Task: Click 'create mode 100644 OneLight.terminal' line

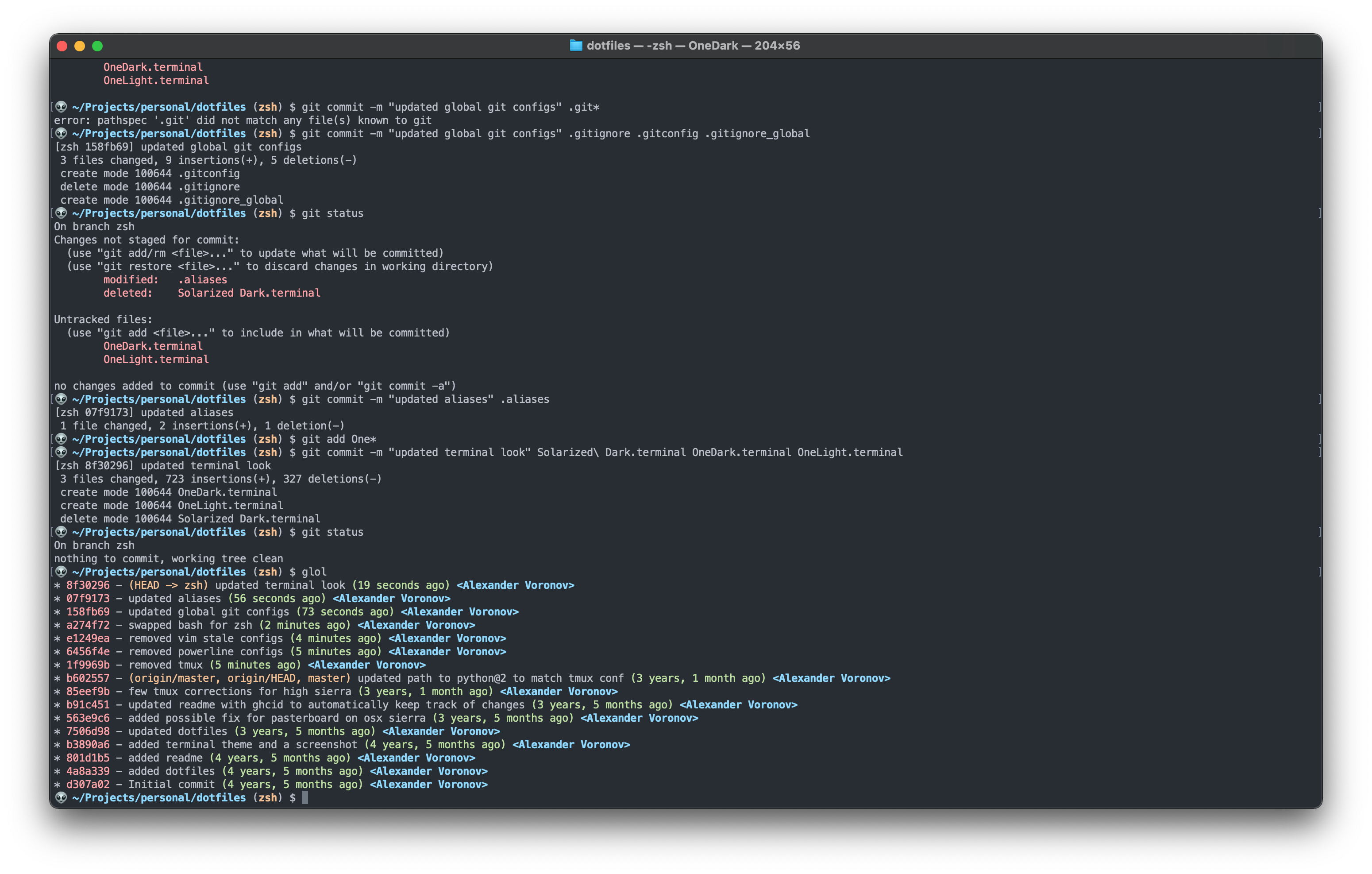Action: 172,505
